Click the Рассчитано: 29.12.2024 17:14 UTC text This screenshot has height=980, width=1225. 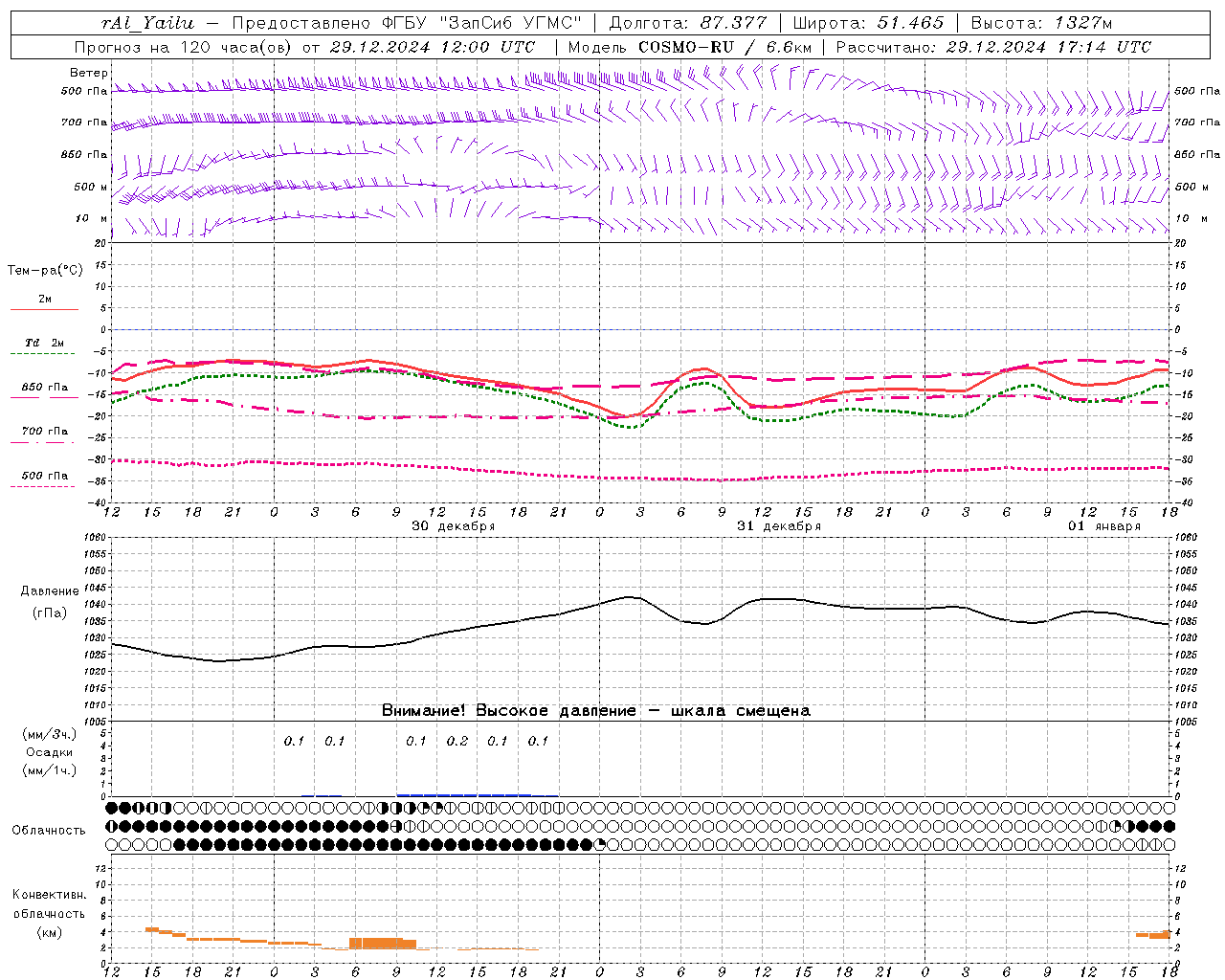point(993,47)
